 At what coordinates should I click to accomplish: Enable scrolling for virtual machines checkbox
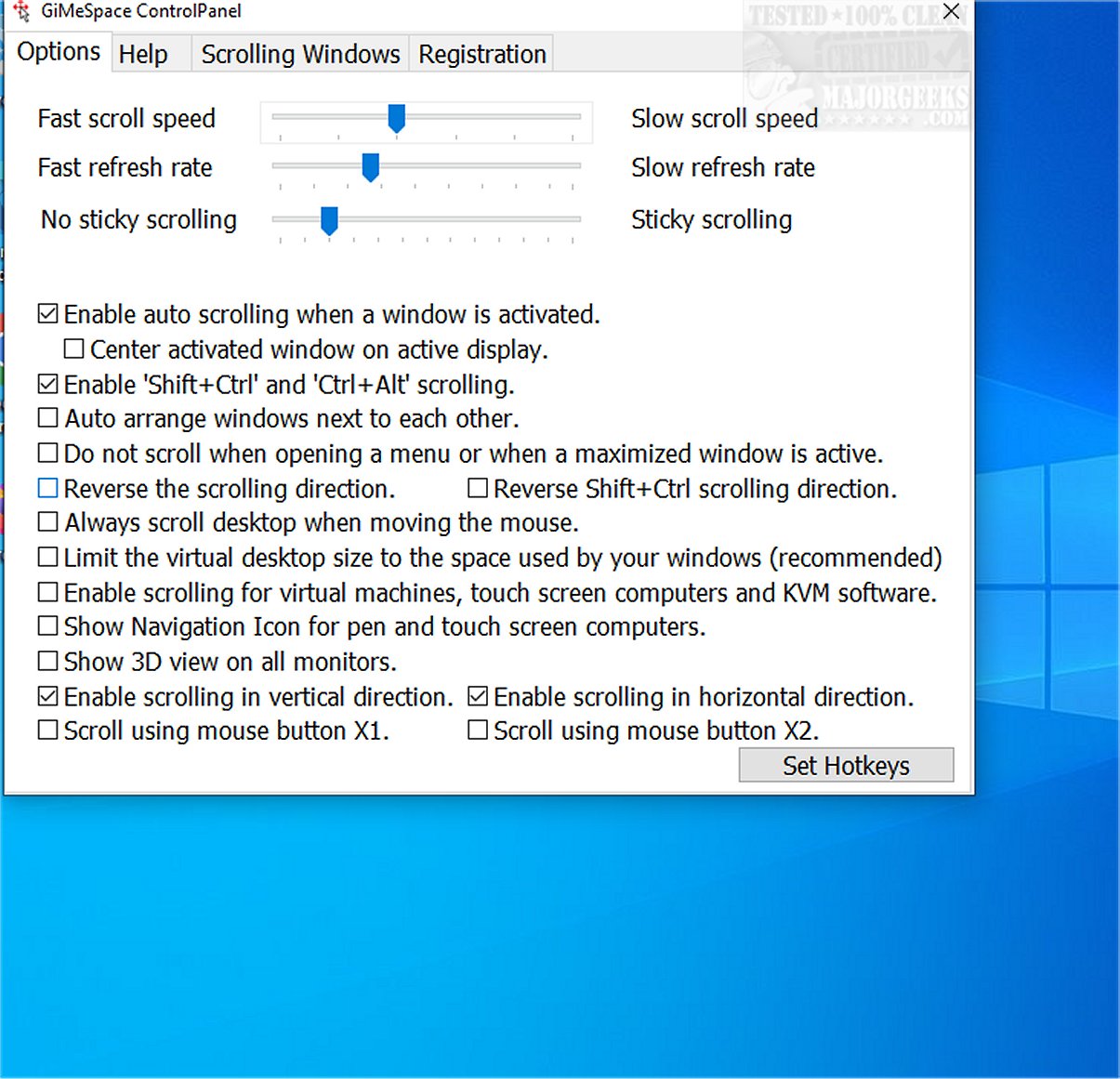(x=47, y=592)
